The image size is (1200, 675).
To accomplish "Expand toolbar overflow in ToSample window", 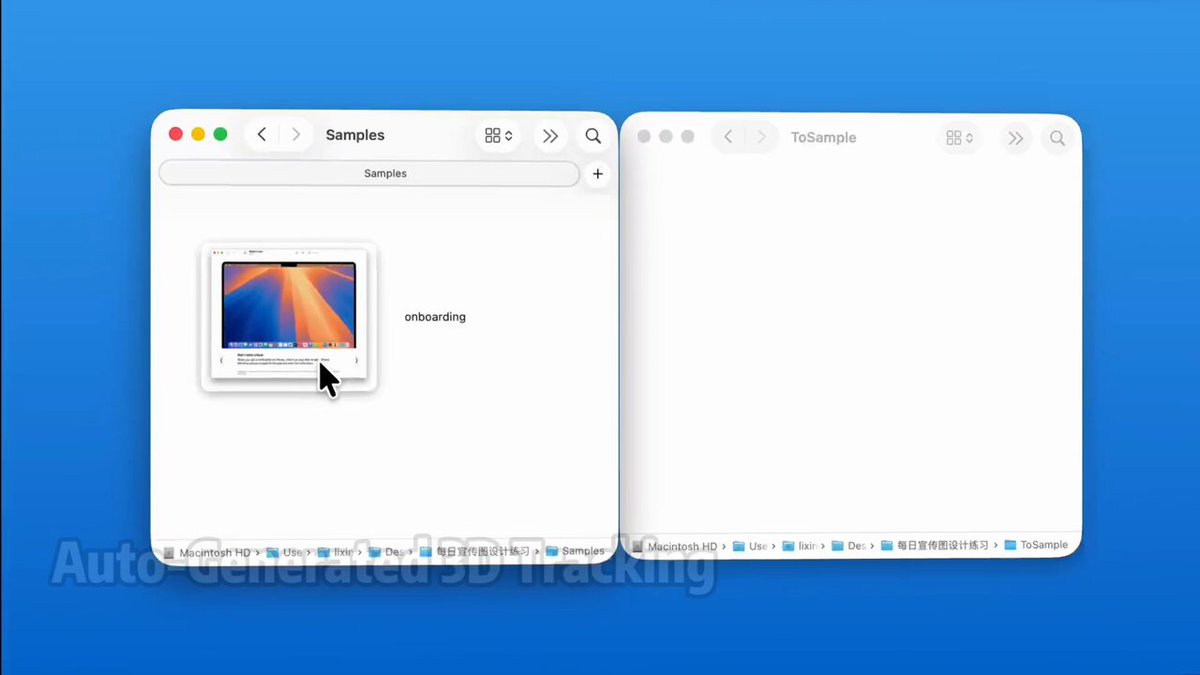I will (x=1015, y=139).
